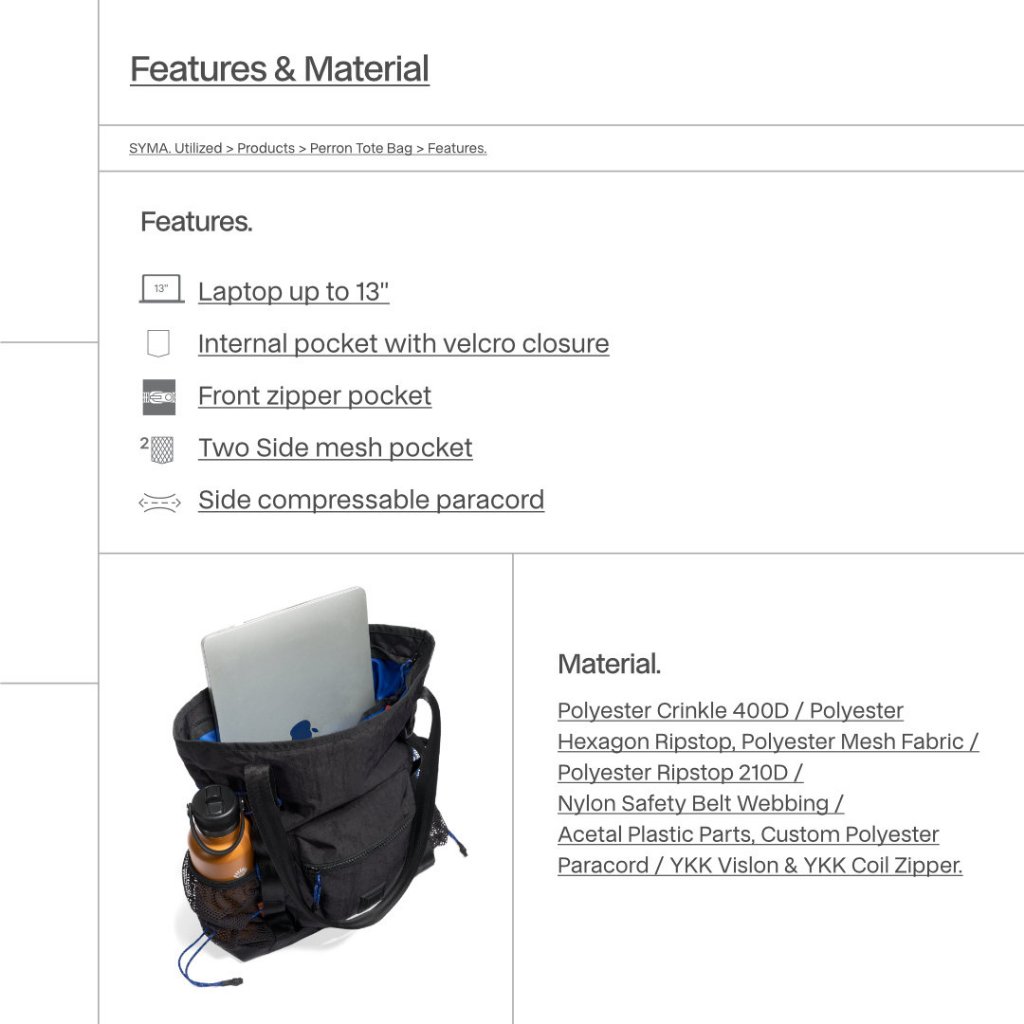Viewport: 1024px width, 1024px height.
Task: Select the 'Front zipper pocket' link
Action: (x=315, y=396)
